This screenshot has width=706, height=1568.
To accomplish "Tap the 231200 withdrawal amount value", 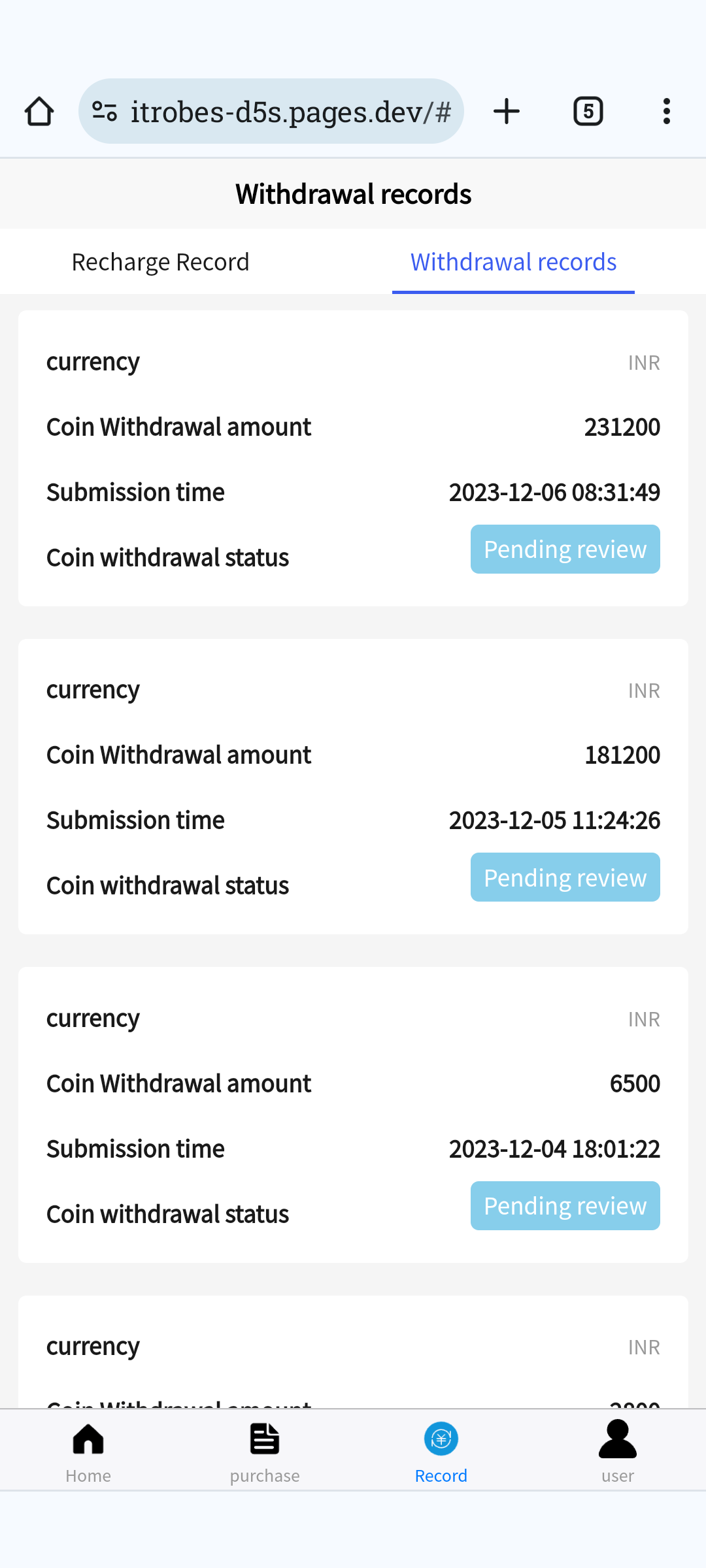I will coord(622,427).
